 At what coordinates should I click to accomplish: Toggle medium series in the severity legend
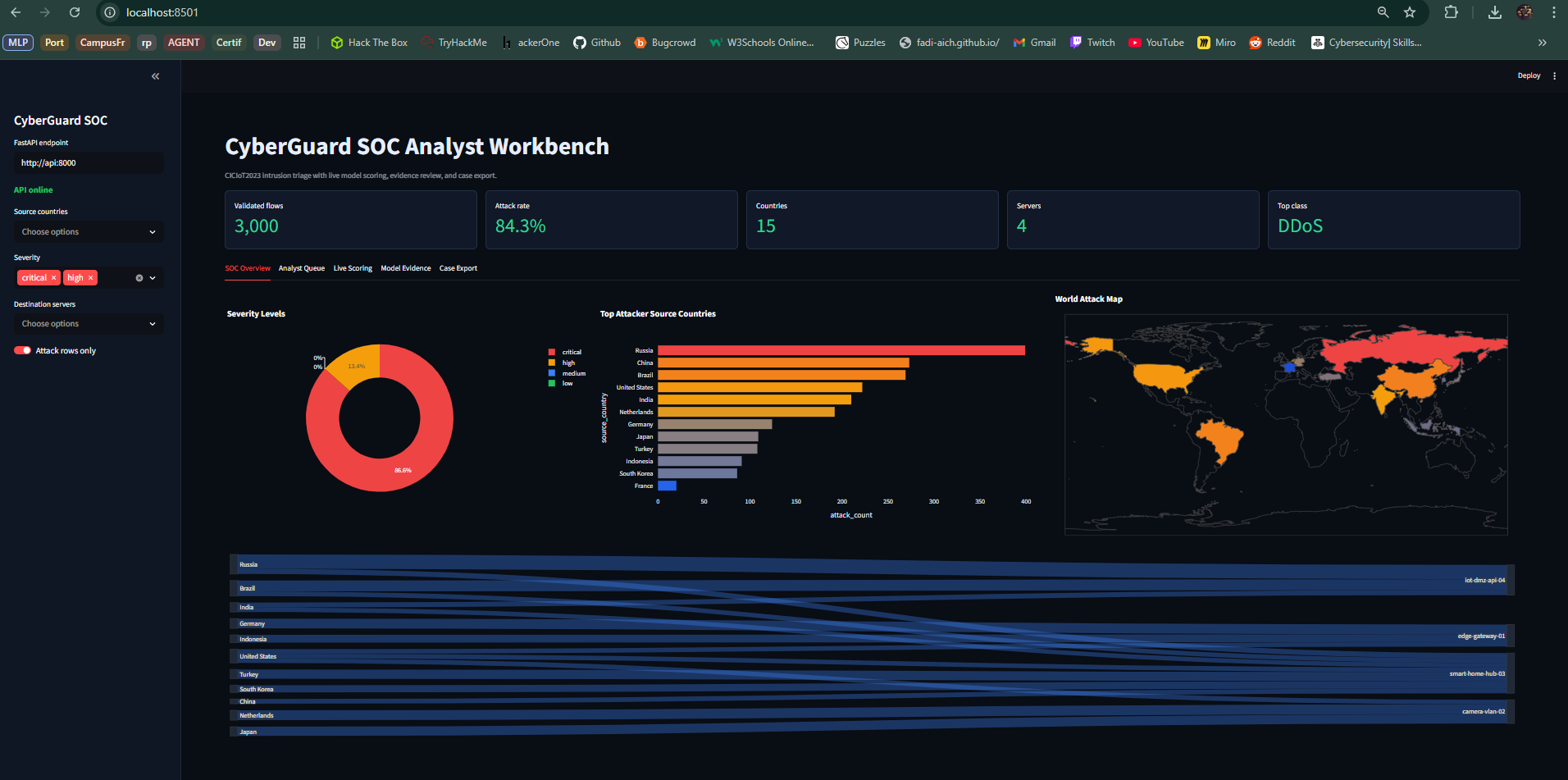click(x=567, y=373)
